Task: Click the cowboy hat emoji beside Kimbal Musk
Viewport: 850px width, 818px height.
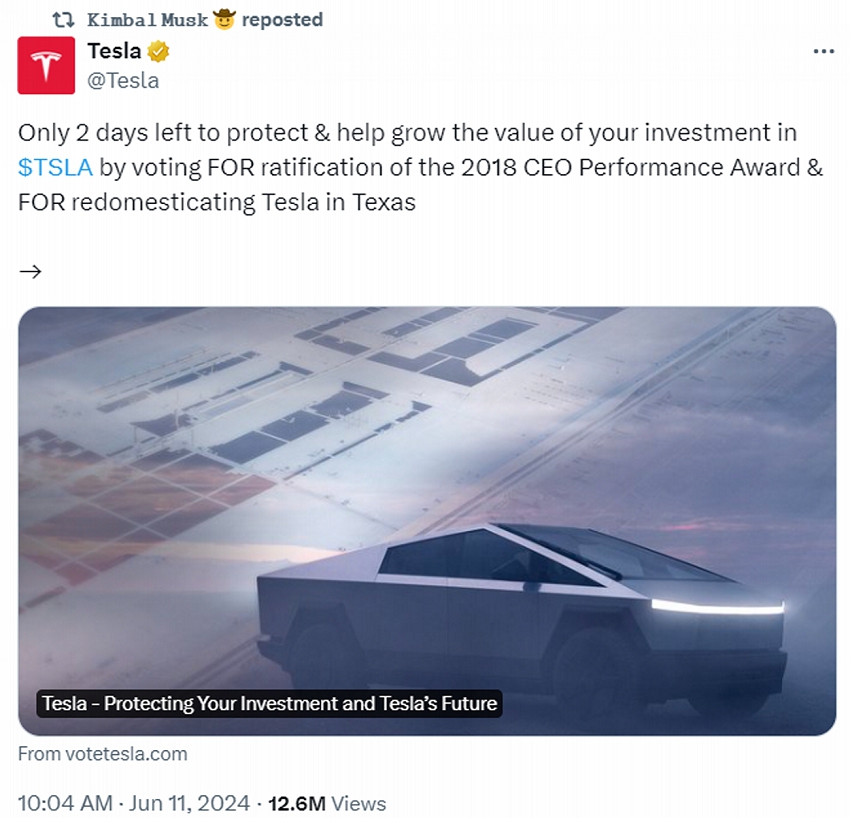Action: coord(223,20)
